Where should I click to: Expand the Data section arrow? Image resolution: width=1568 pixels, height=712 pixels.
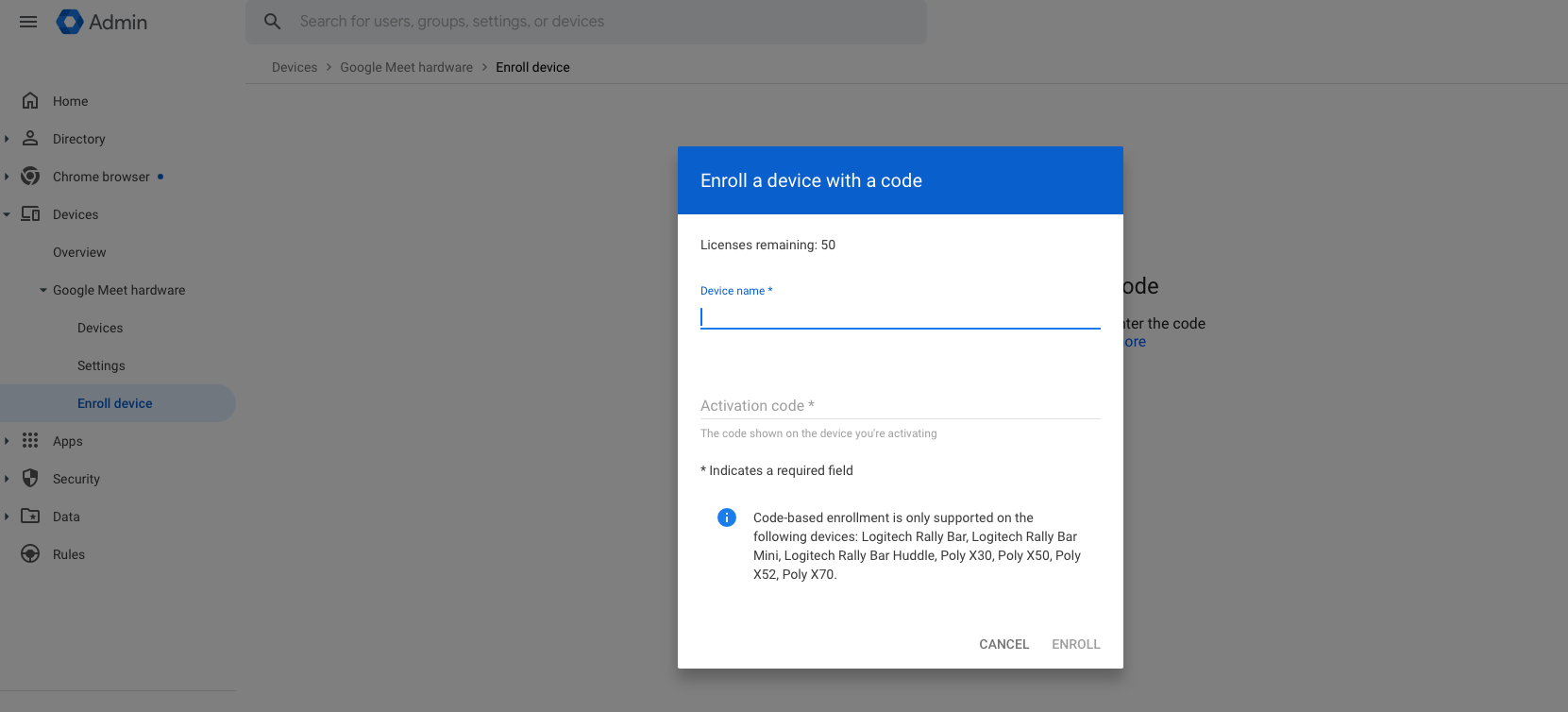pos(7,517)
